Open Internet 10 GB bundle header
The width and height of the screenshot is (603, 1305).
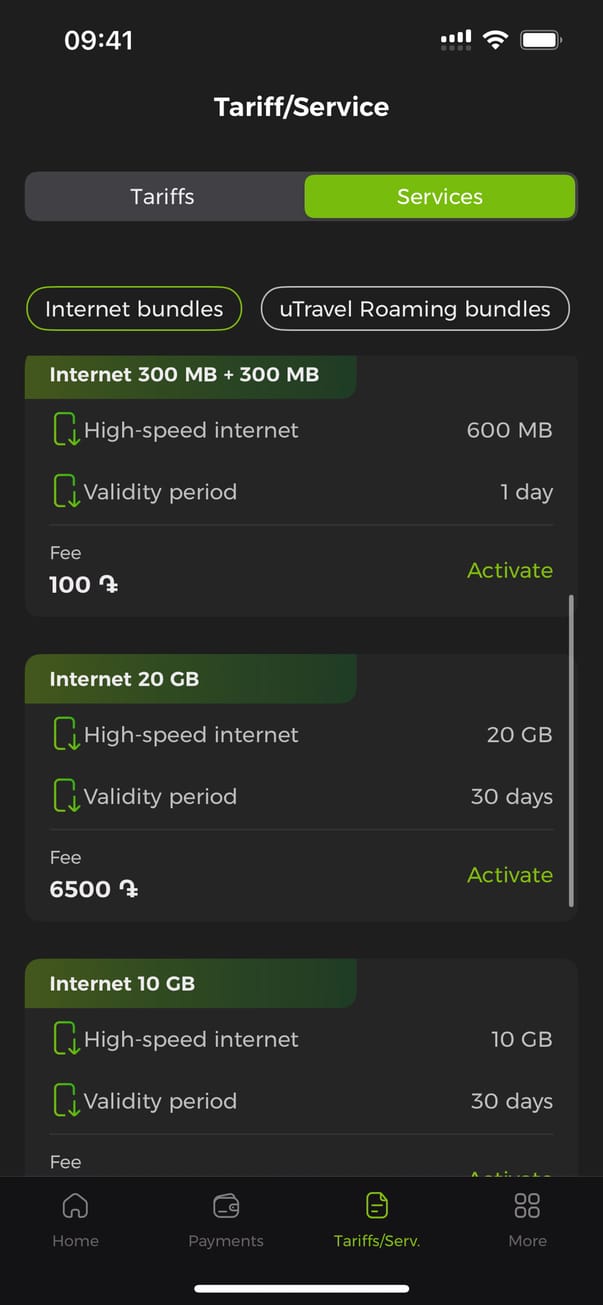tap(190, 984)
